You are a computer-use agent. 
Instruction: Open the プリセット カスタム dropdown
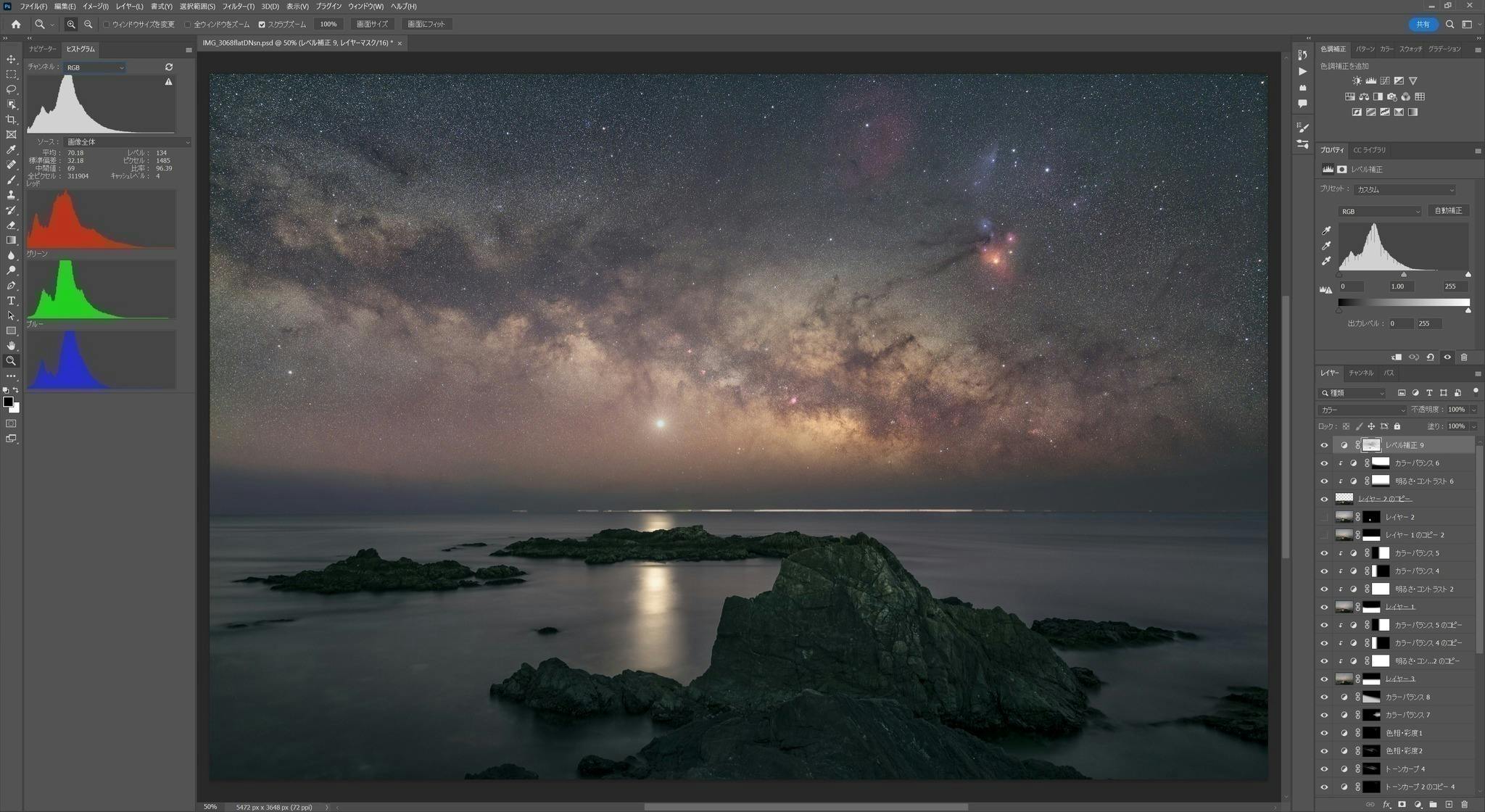1404,190
